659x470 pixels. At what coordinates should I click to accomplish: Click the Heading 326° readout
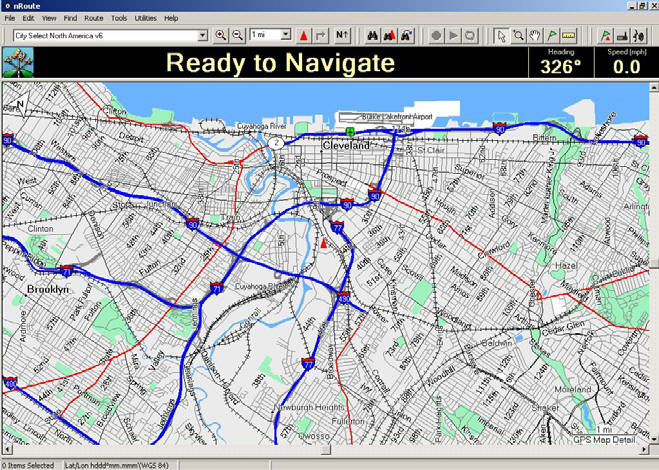pyautogui.click(x=561, y=62)
